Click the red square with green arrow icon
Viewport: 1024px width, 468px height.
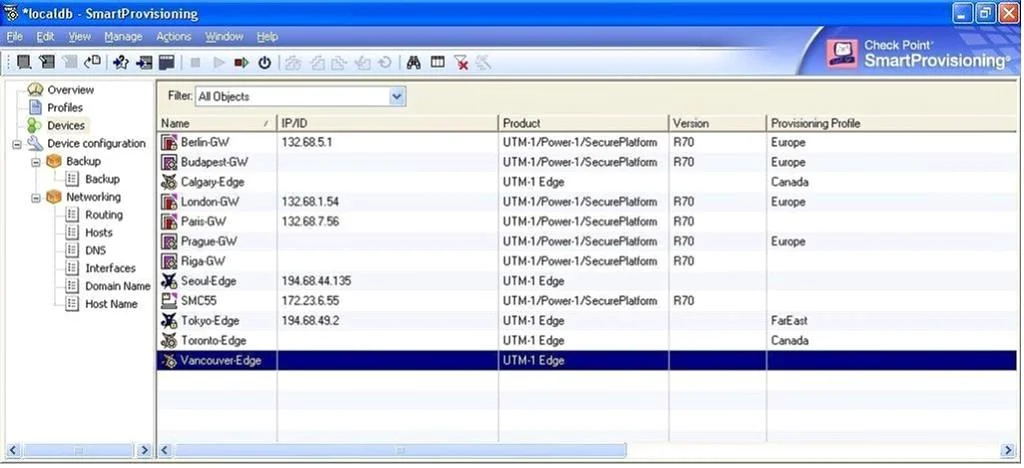click(x=242, y=63)
